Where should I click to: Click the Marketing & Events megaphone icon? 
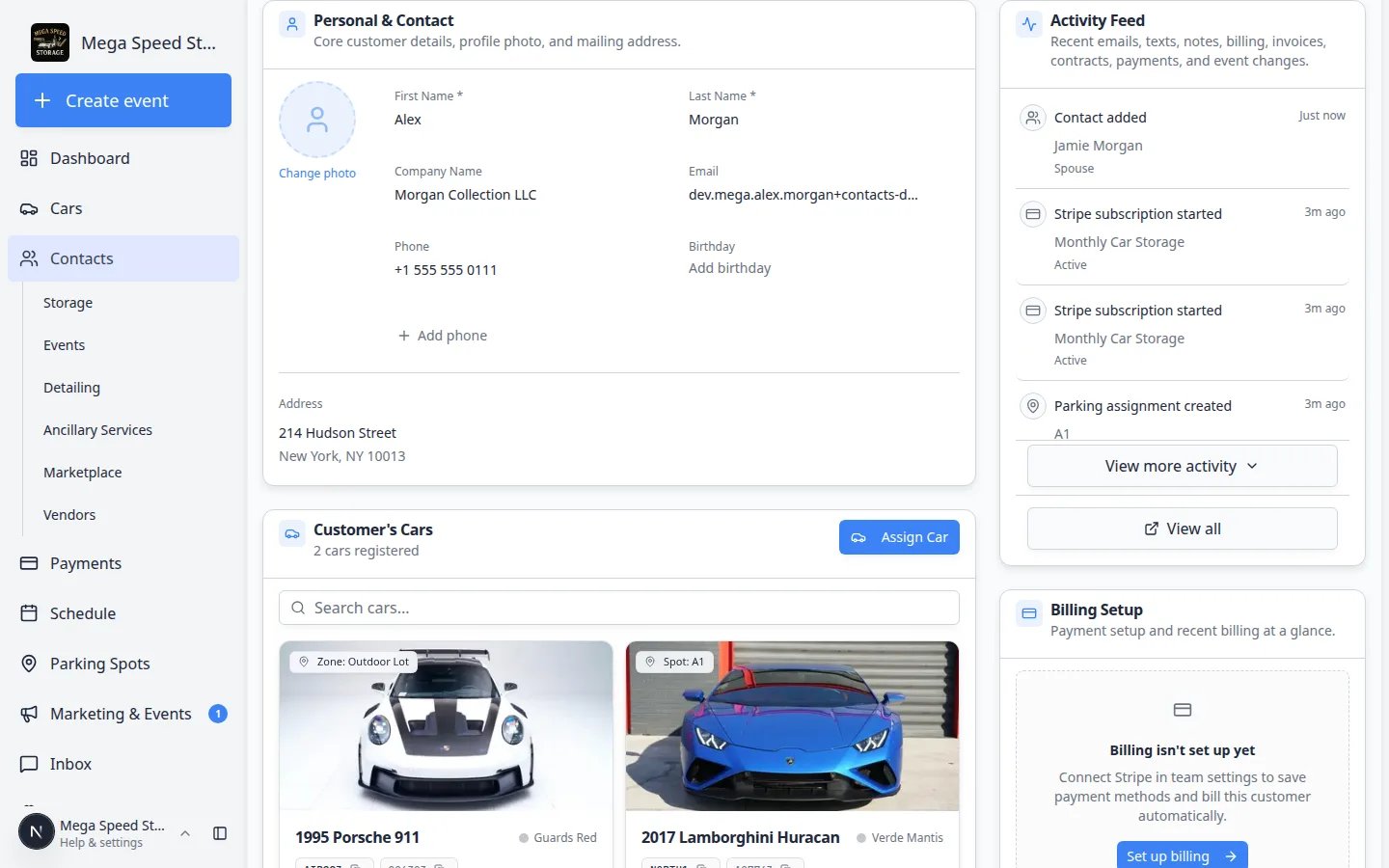[x=29, y=714]
